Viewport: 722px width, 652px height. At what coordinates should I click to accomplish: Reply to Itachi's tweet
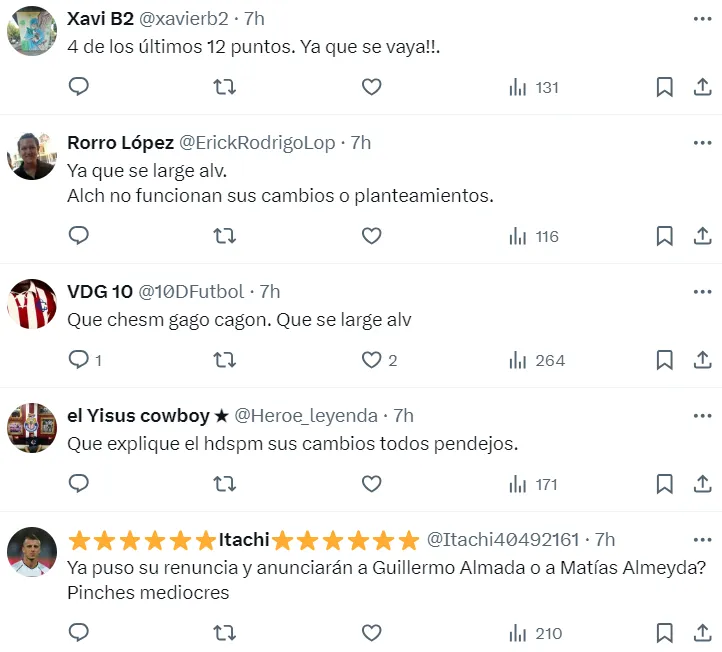(79, 633)
